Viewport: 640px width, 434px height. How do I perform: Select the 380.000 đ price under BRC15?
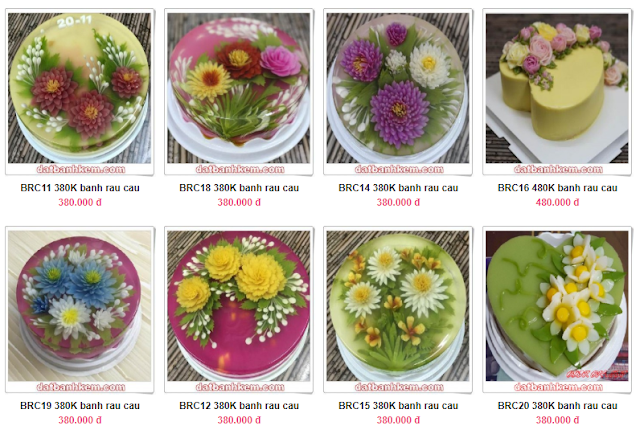click(398, 420)
